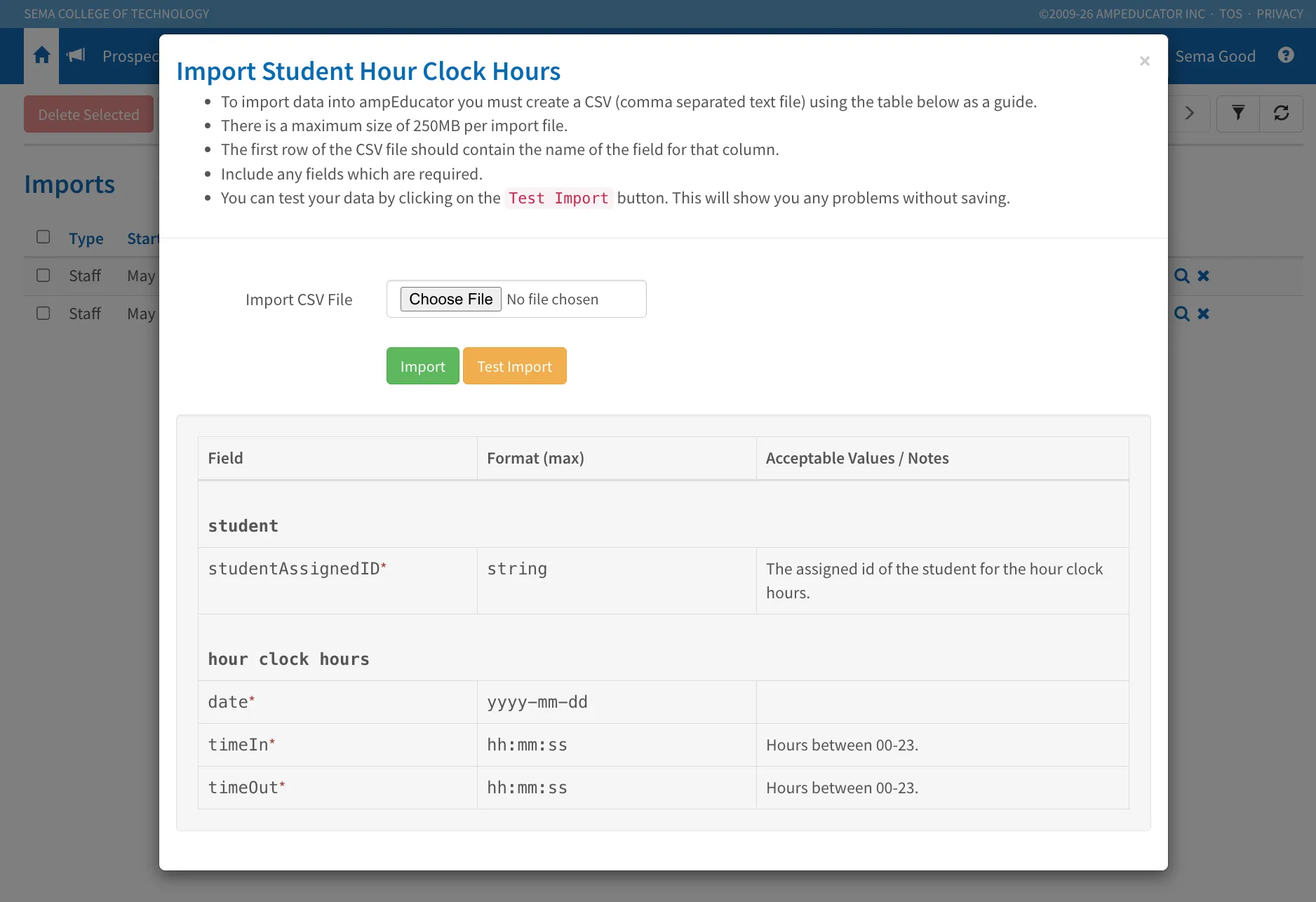Click the CSV file input field
The height and width of the screenshot is (902, 1316).
(516, 299)
